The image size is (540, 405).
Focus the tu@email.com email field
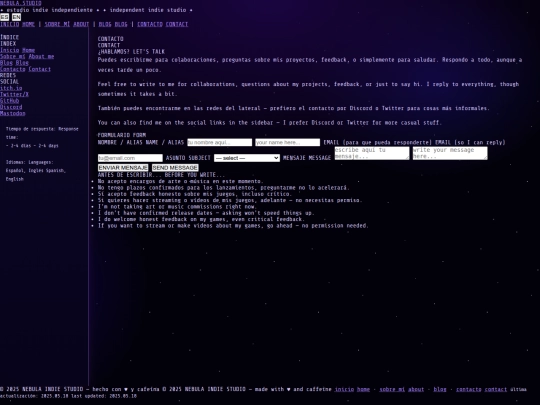click(130, 158)
